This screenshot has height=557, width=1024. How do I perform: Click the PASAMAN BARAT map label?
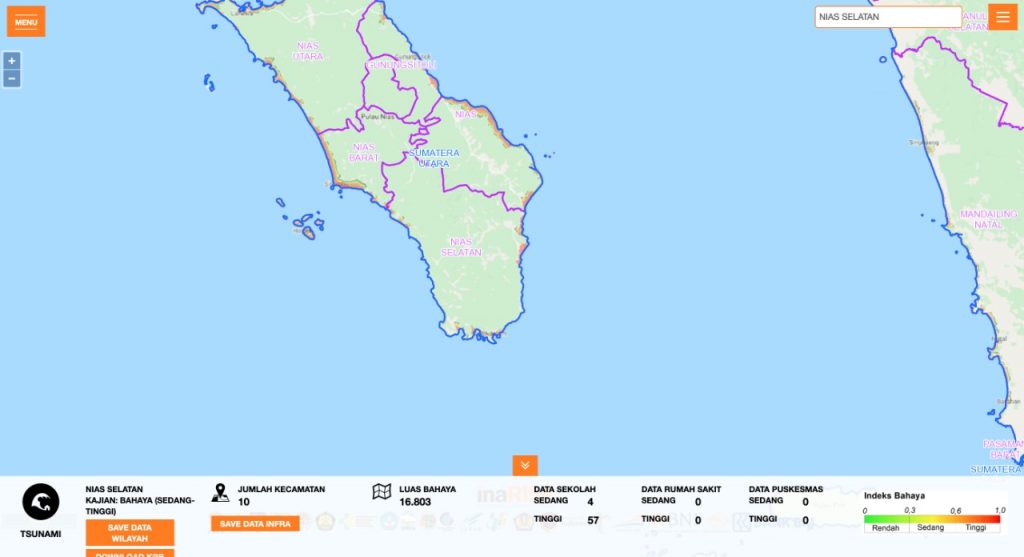click(1004, 449)
